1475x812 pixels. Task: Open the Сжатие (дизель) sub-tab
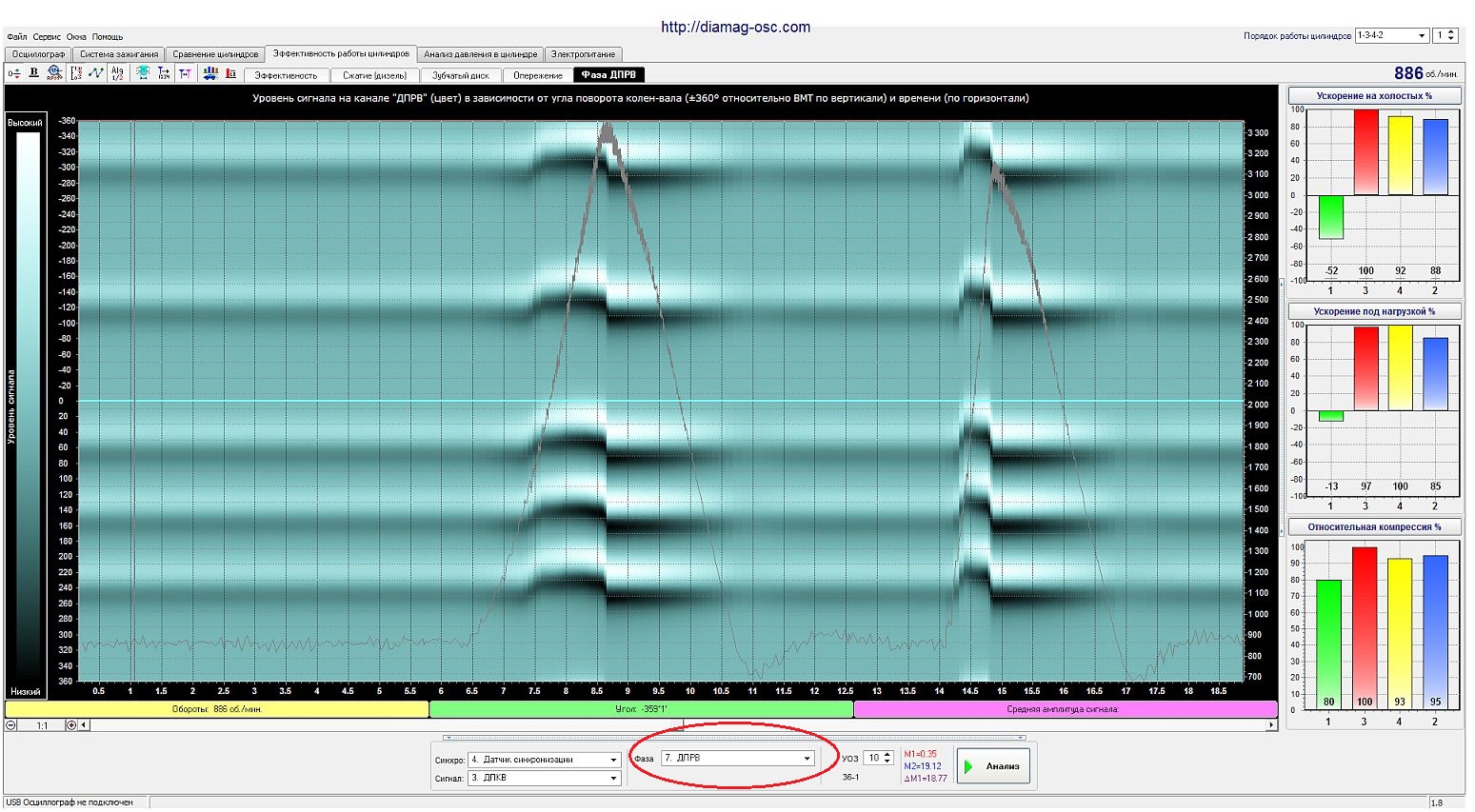click(x=374, y=75)
